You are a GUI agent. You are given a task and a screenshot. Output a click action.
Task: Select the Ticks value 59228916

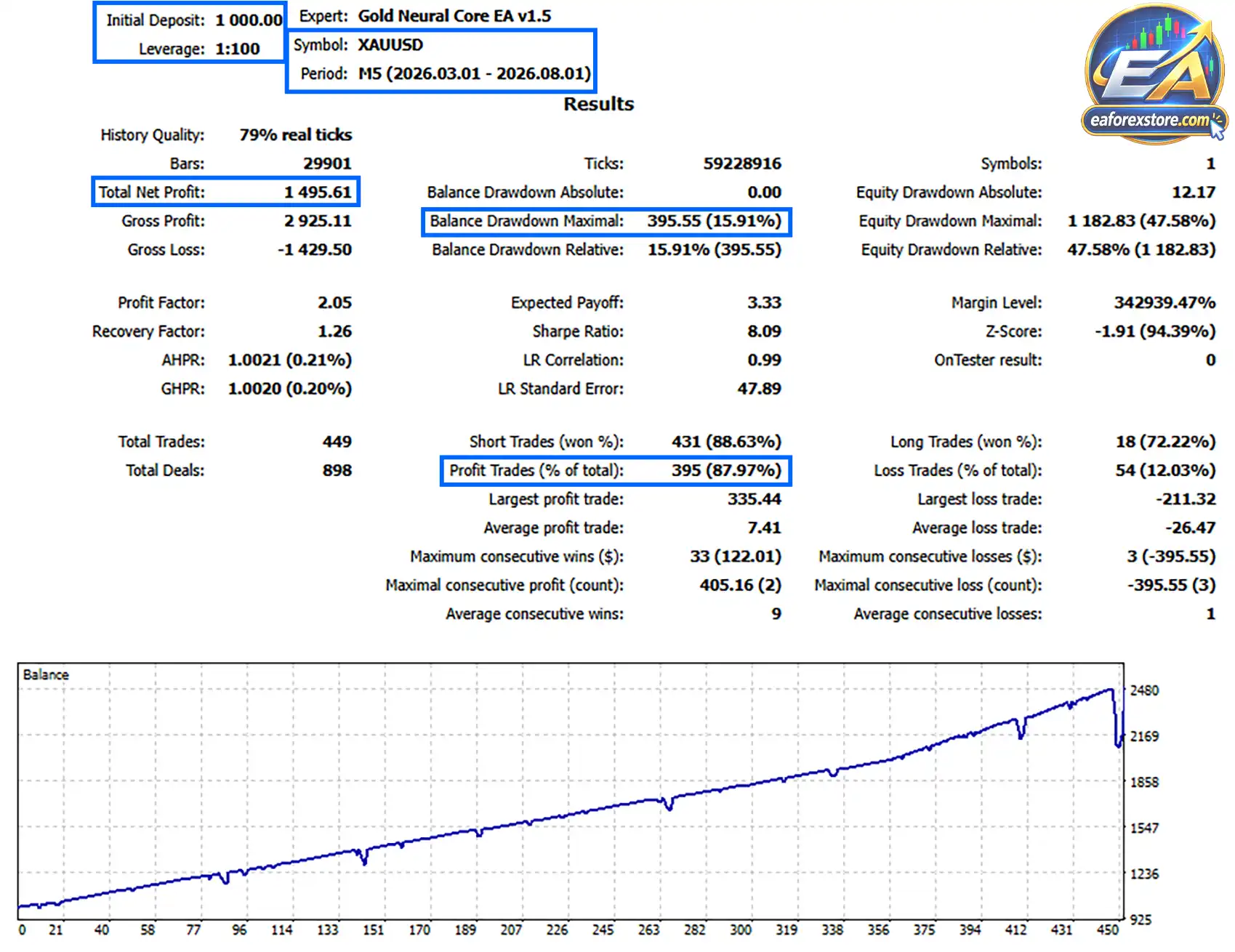point(742,164)
